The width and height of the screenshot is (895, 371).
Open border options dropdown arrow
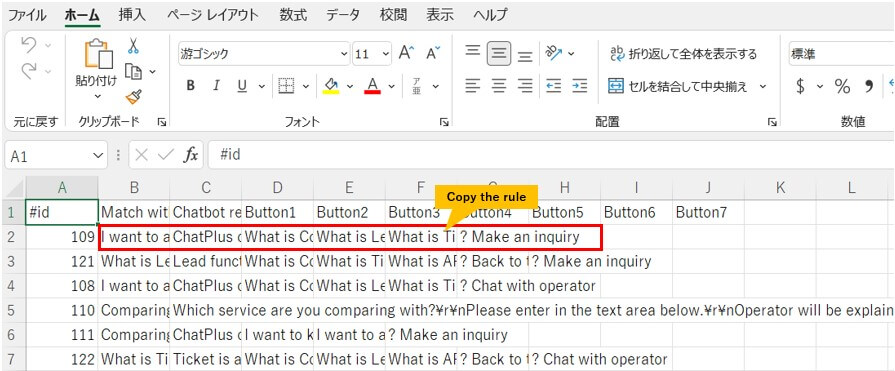(305, 86)
